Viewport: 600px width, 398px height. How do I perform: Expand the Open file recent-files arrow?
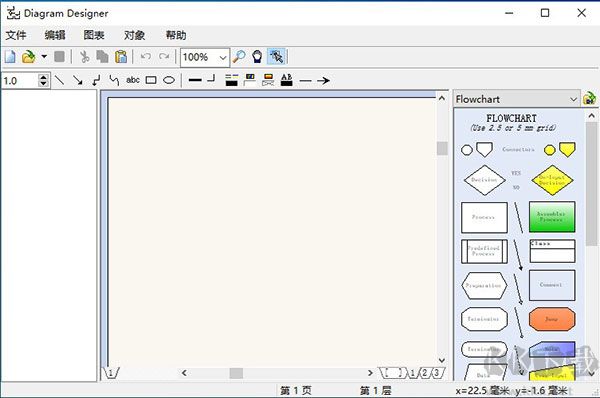(44, 57)
